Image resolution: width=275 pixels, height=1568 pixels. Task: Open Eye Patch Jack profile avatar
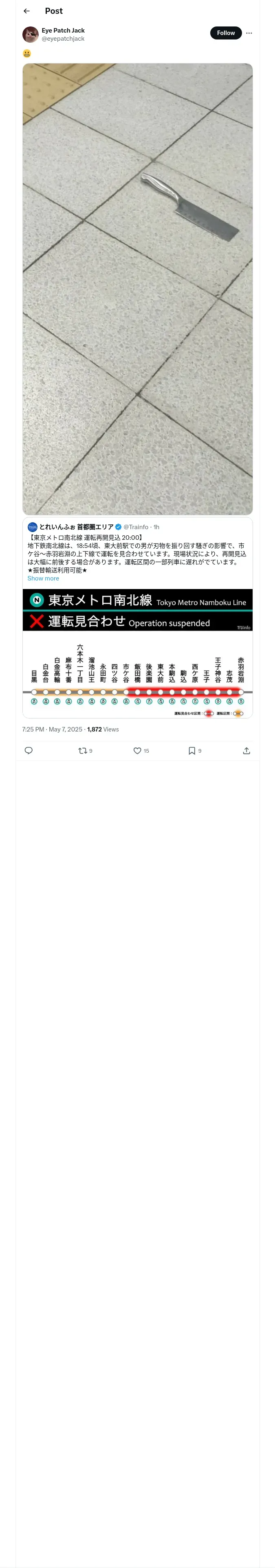coord(31,35)
